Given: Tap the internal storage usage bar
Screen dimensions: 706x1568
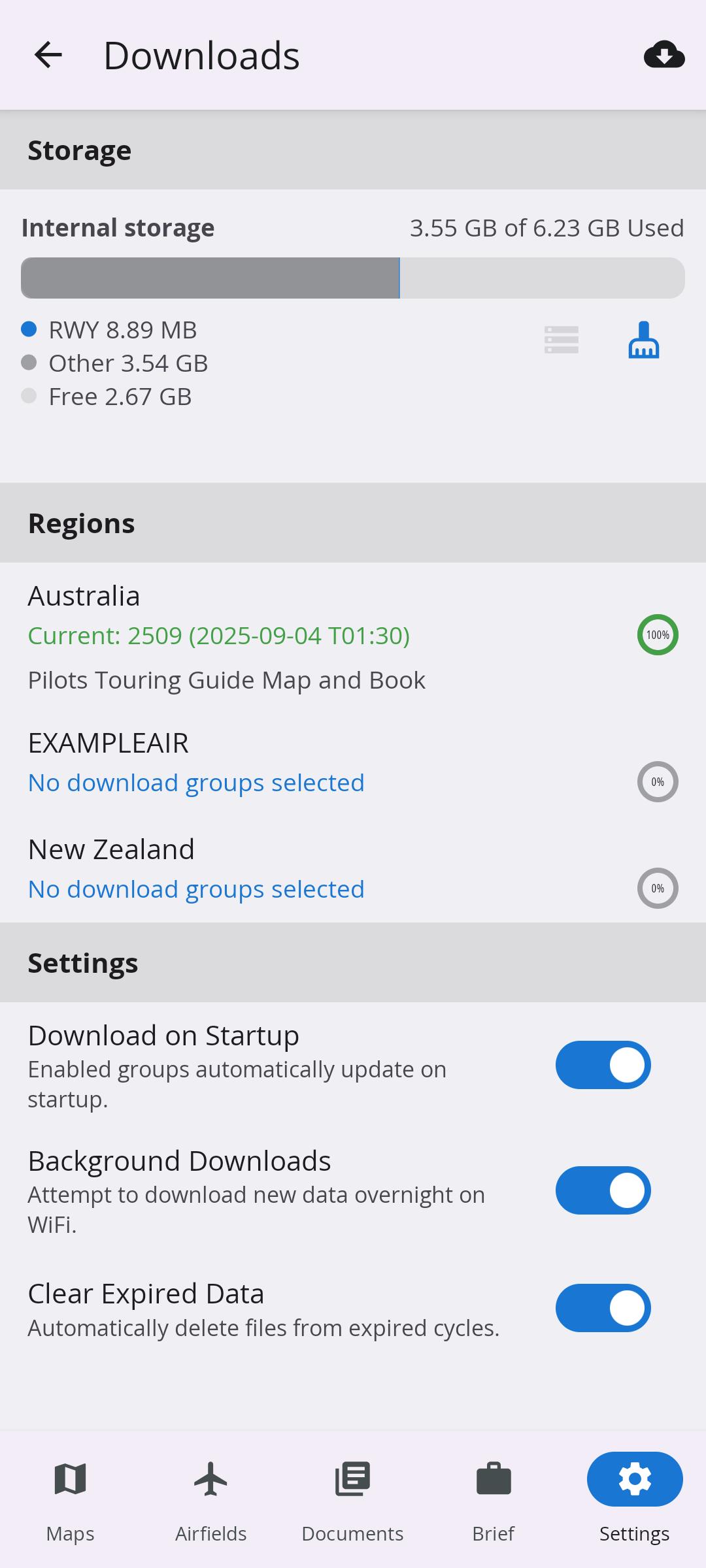Looking at the screenshot, I should [x=353, y=278].
